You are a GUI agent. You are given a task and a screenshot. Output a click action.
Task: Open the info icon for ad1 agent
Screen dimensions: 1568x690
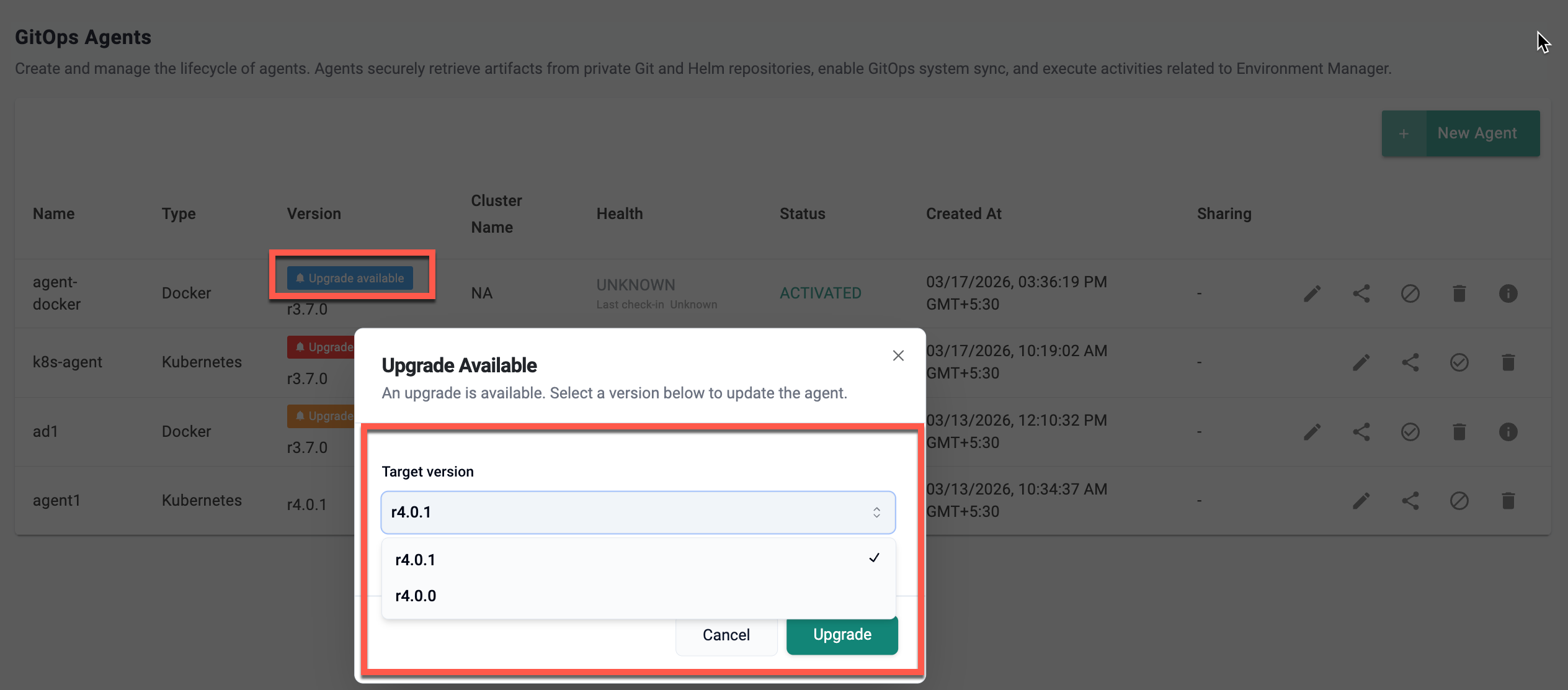[x=1508, y=432]
